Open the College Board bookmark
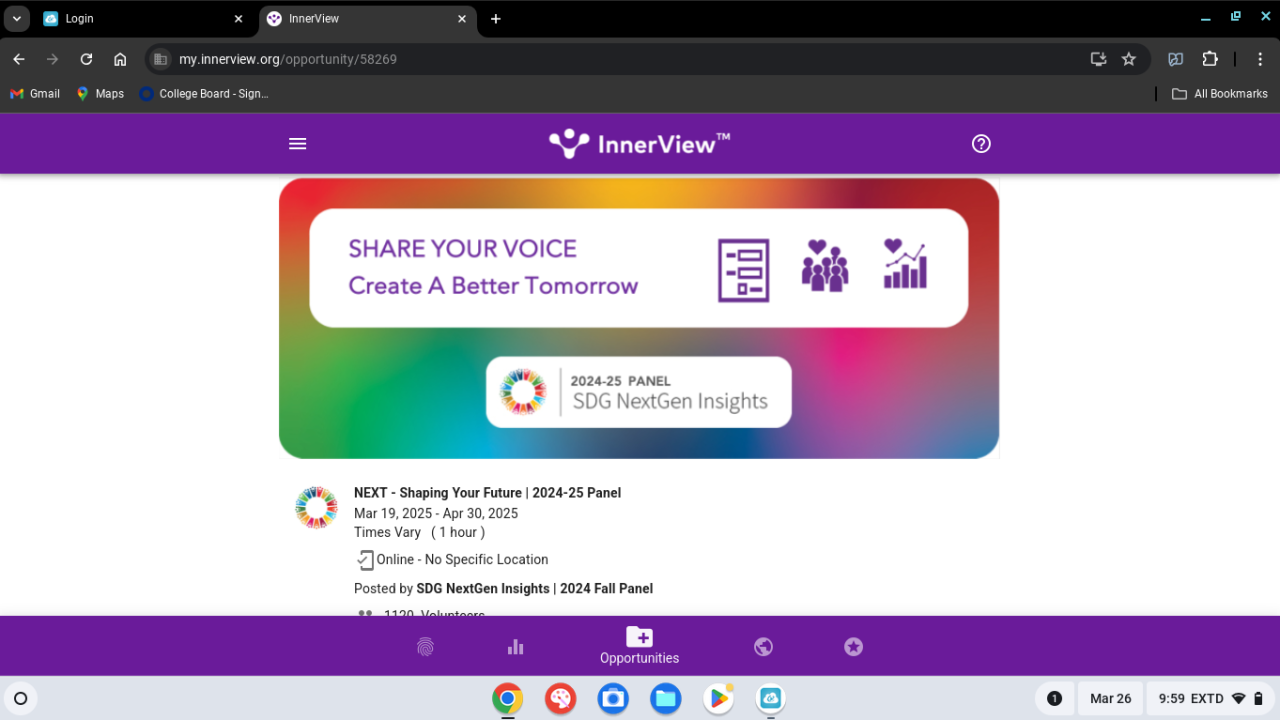Viewport: 1280px width, 720px height. tap(204, 94)
